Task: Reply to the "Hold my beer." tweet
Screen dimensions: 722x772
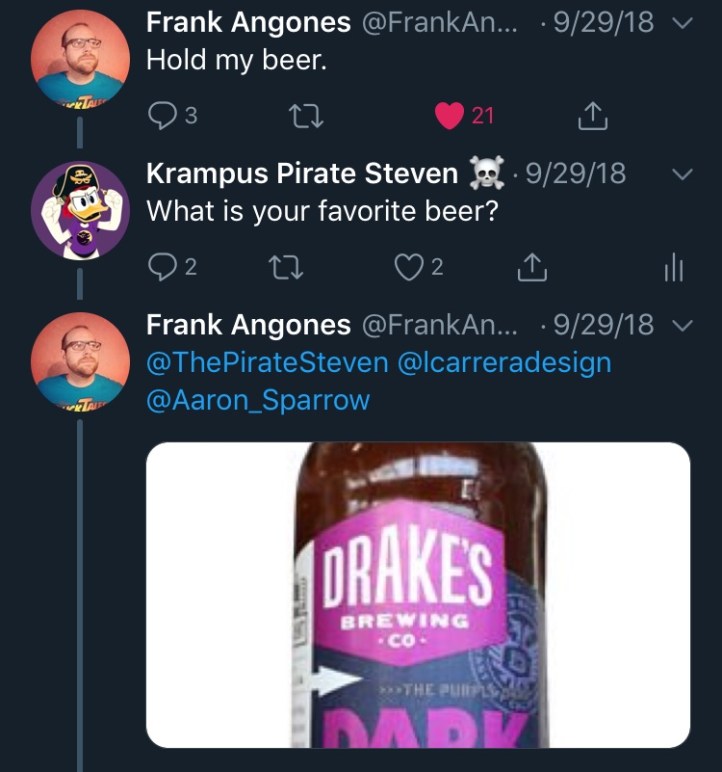Action: [x=160, y=116]
